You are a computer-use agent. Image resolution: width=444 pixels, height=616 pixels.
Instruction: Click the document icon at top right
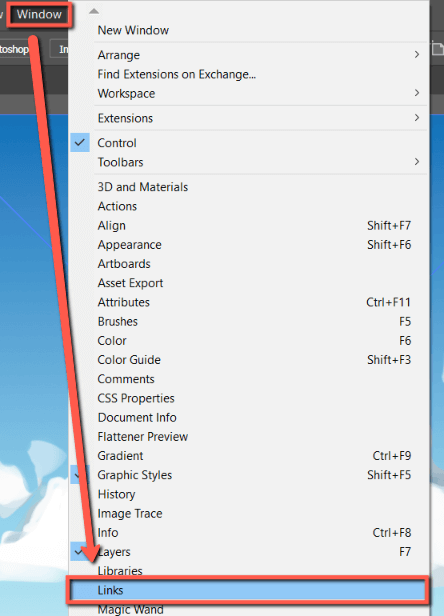[x=437, y=49]
